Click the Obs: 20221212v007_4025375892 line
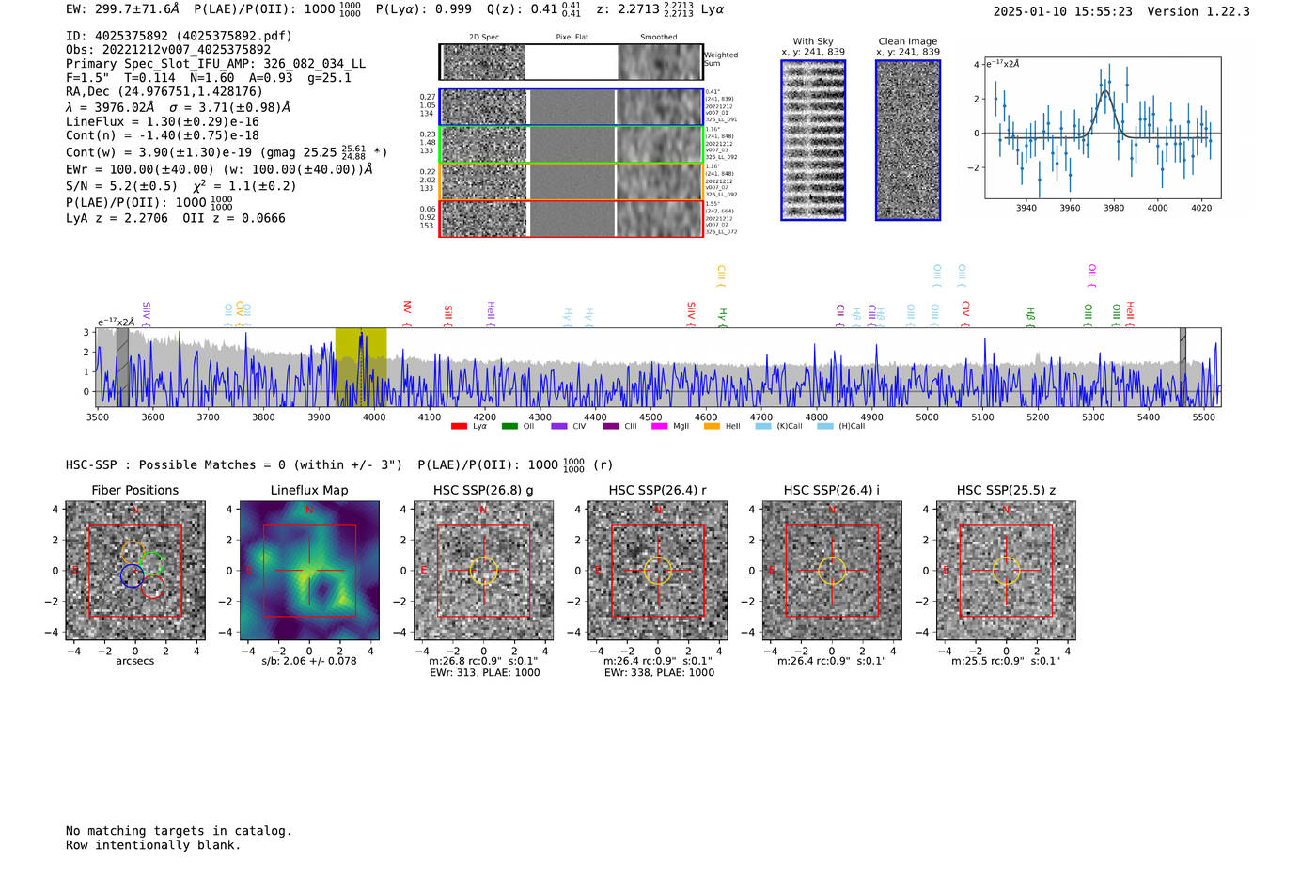This screenshot has width=1316, height=896. pos(168,50)
